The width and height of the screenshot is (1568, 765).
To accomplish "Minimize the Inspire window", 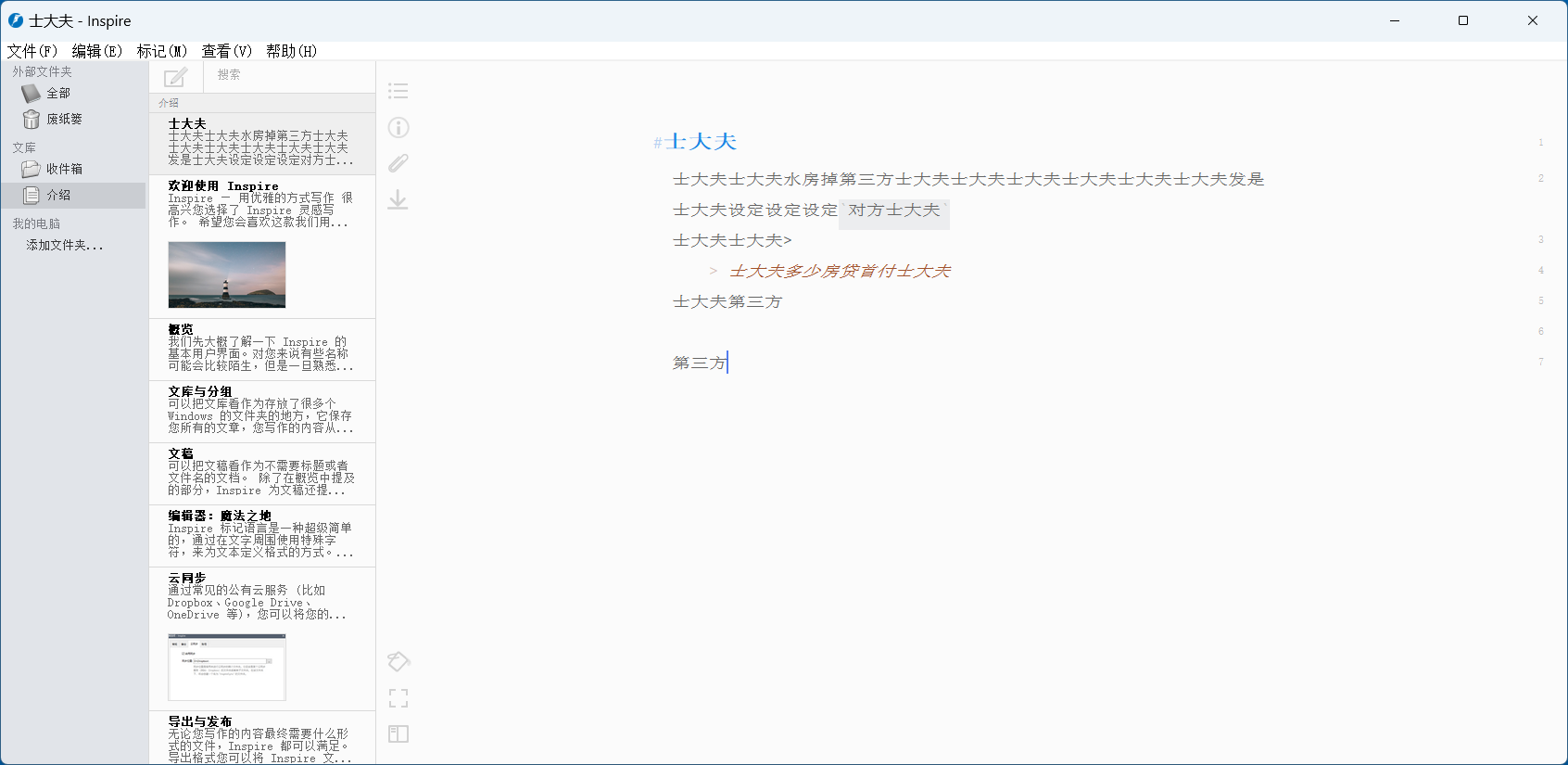I will [1395, 20].
